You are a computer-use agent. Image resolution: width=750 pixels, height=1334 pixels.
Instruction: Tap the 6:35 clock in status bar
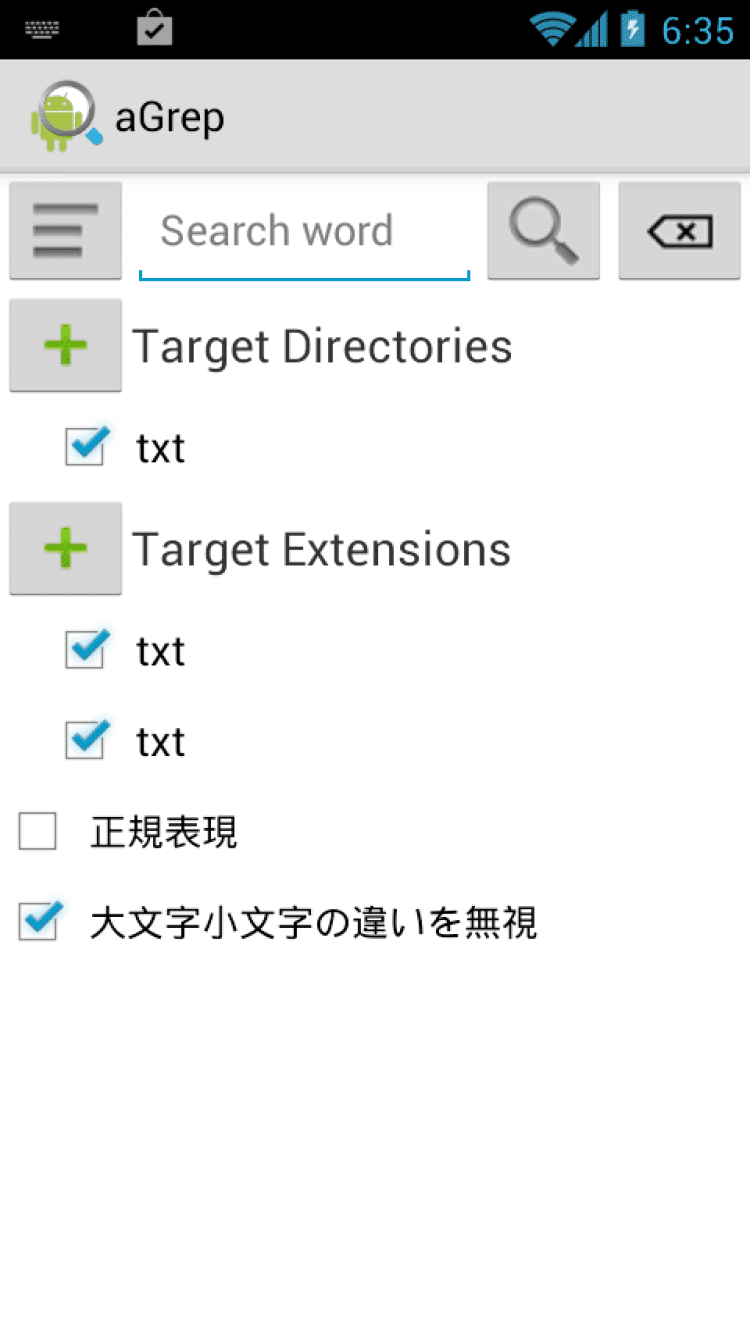click(698, 30)
